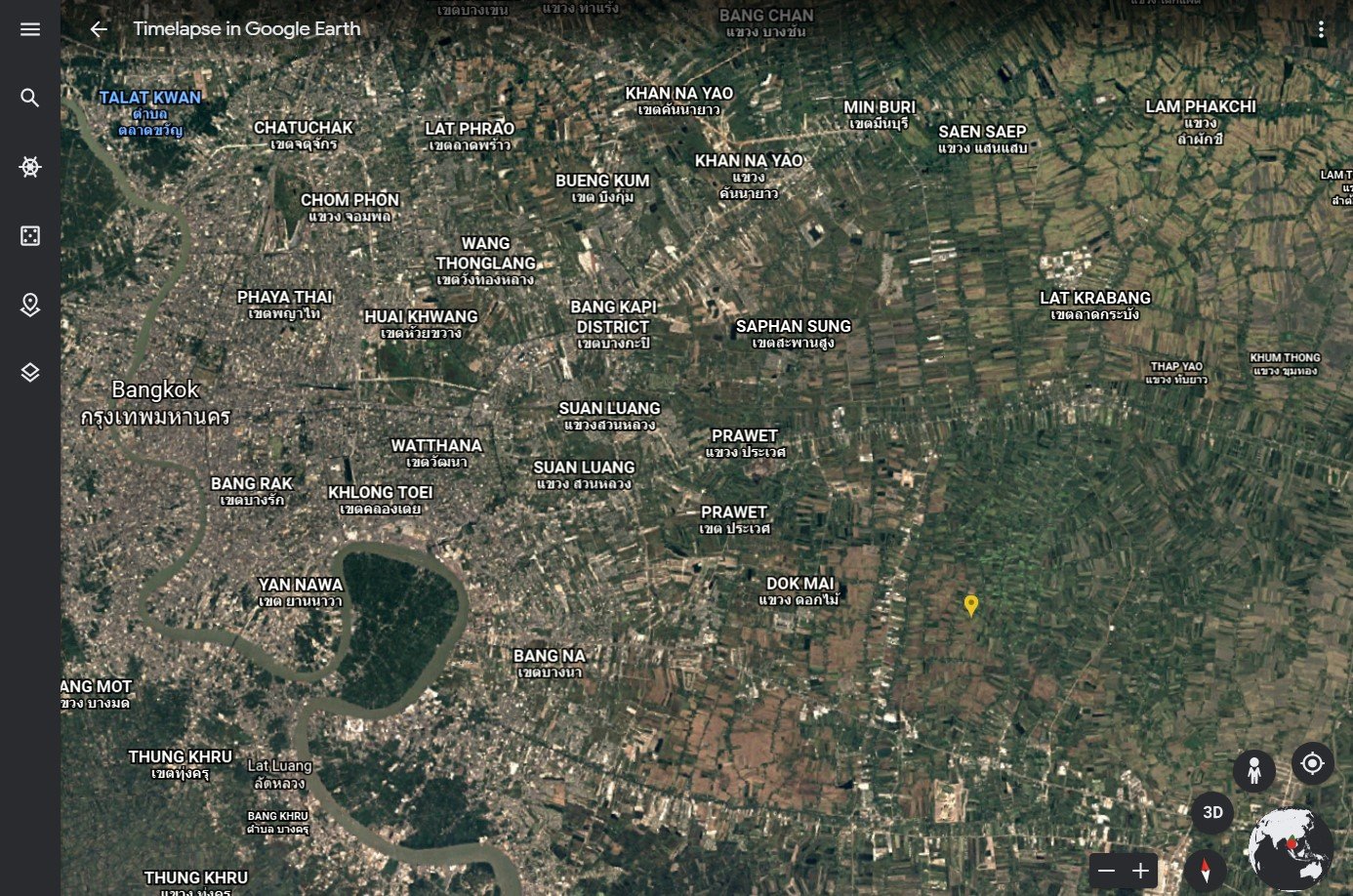The height and width of the screenshot is (896, 1353).
Task: Click the I'm Feeling Lucky dice icon
Action: pyautogui.click(x=30, y=236)
